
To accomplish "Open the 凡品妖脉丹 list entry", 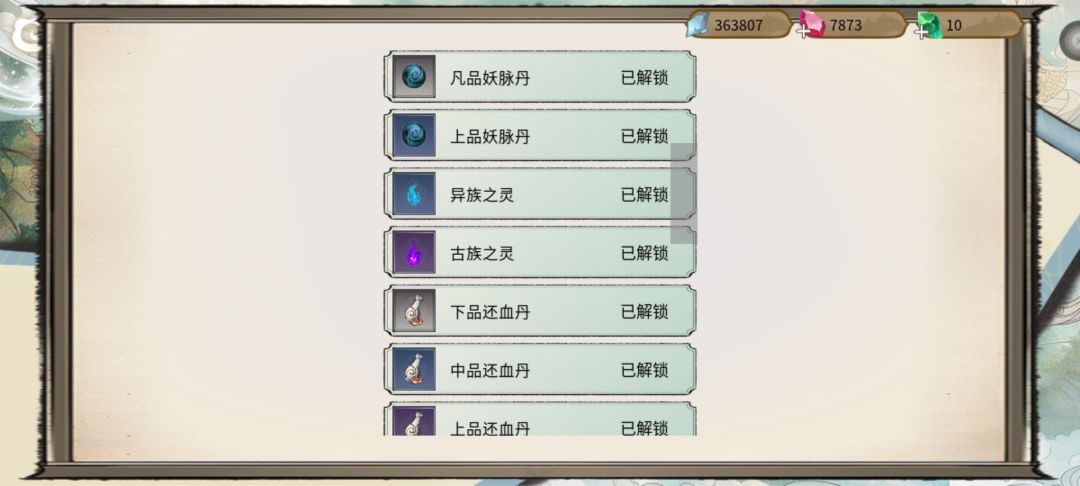I will point(540,76).
